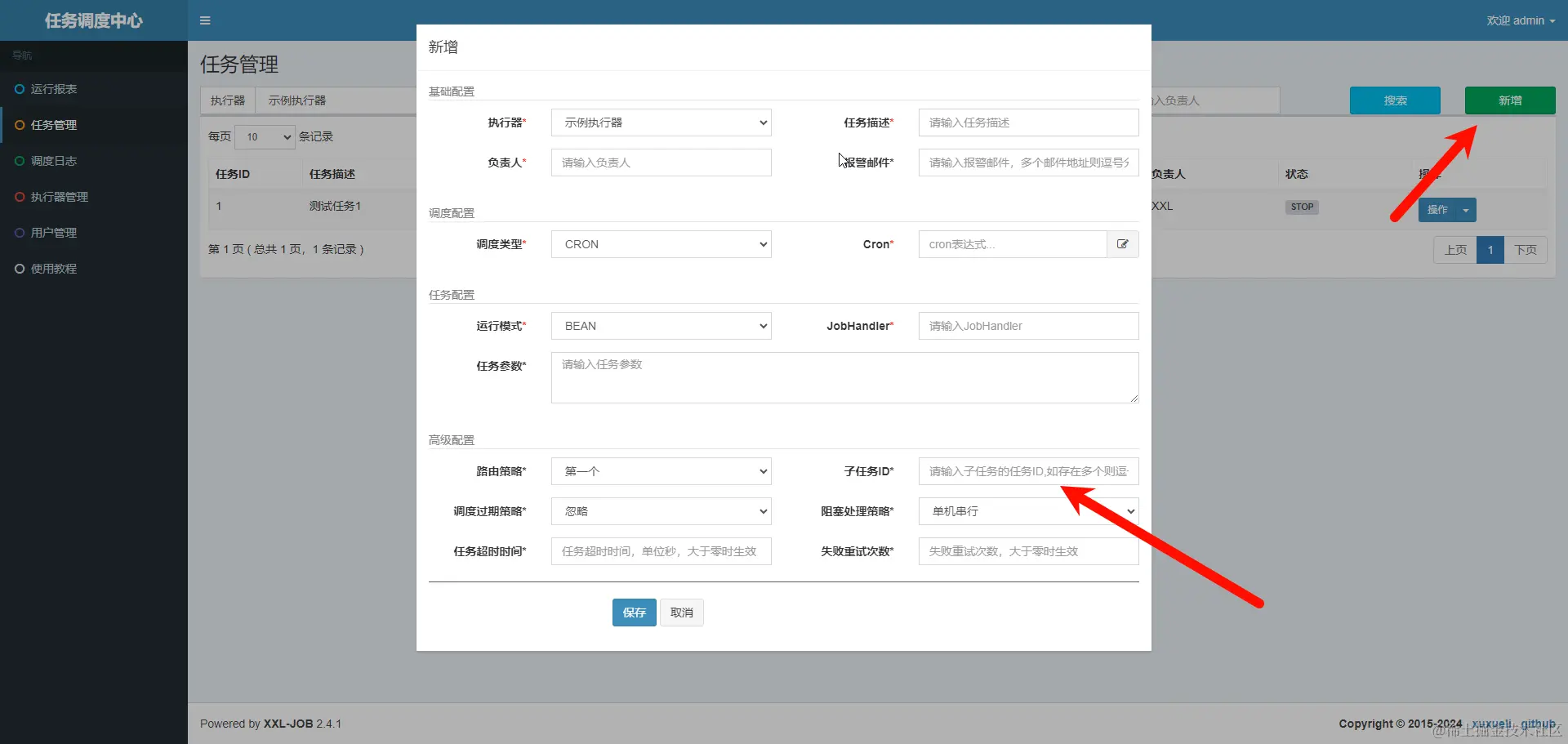Change the records per page dropdown
The width and height of the screenshot is (1568, 744).
[x=265, y=136]
